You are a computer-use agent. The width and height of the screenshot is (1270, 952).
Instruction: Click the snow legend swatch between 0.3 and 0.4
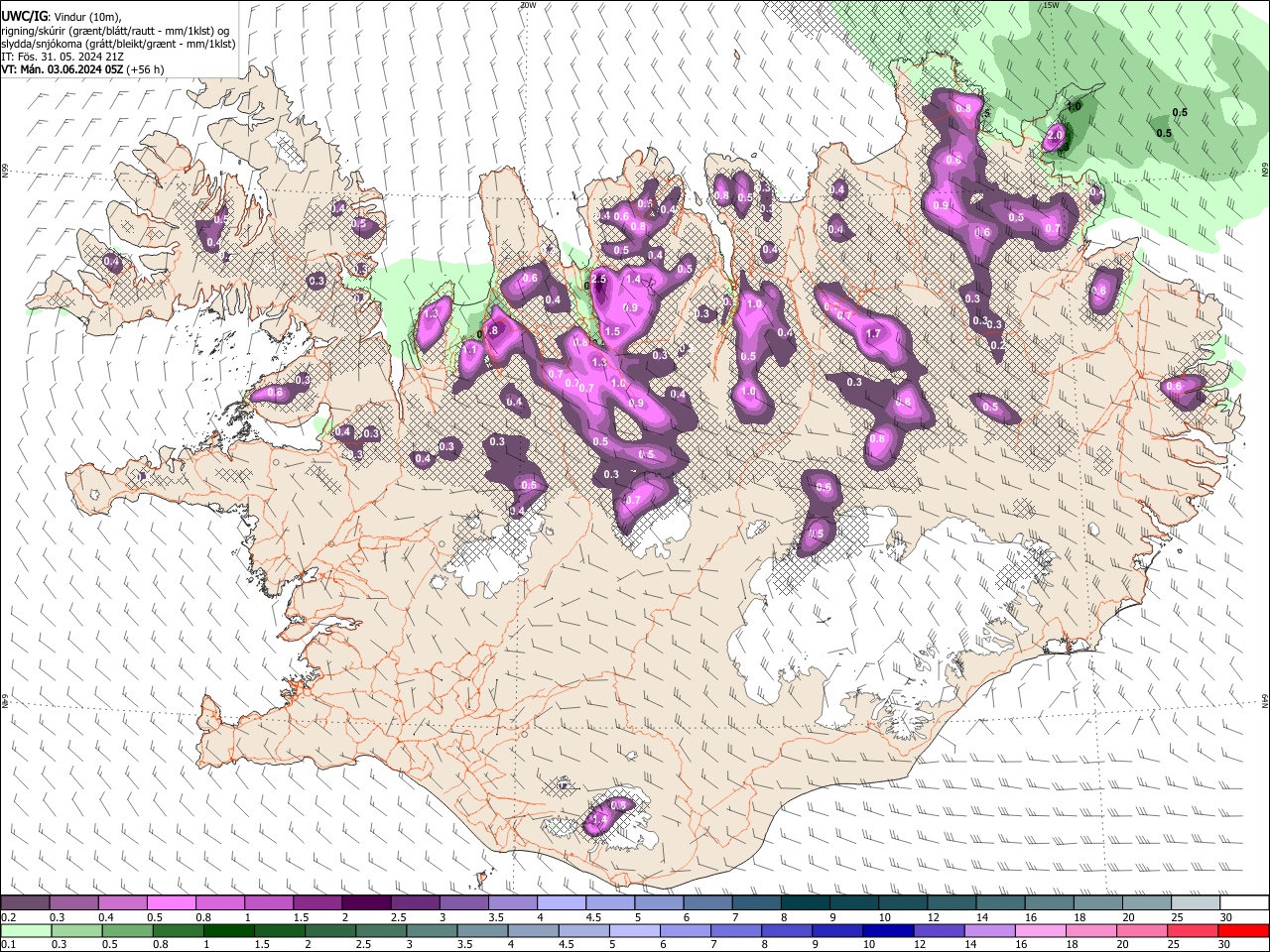click(73, 903)
